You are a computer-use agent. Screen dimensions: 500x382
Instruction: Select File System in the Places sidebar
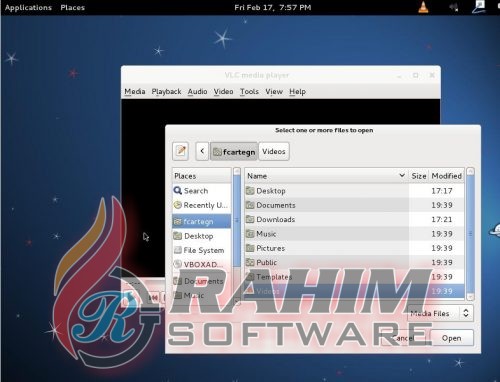[201, 250]
